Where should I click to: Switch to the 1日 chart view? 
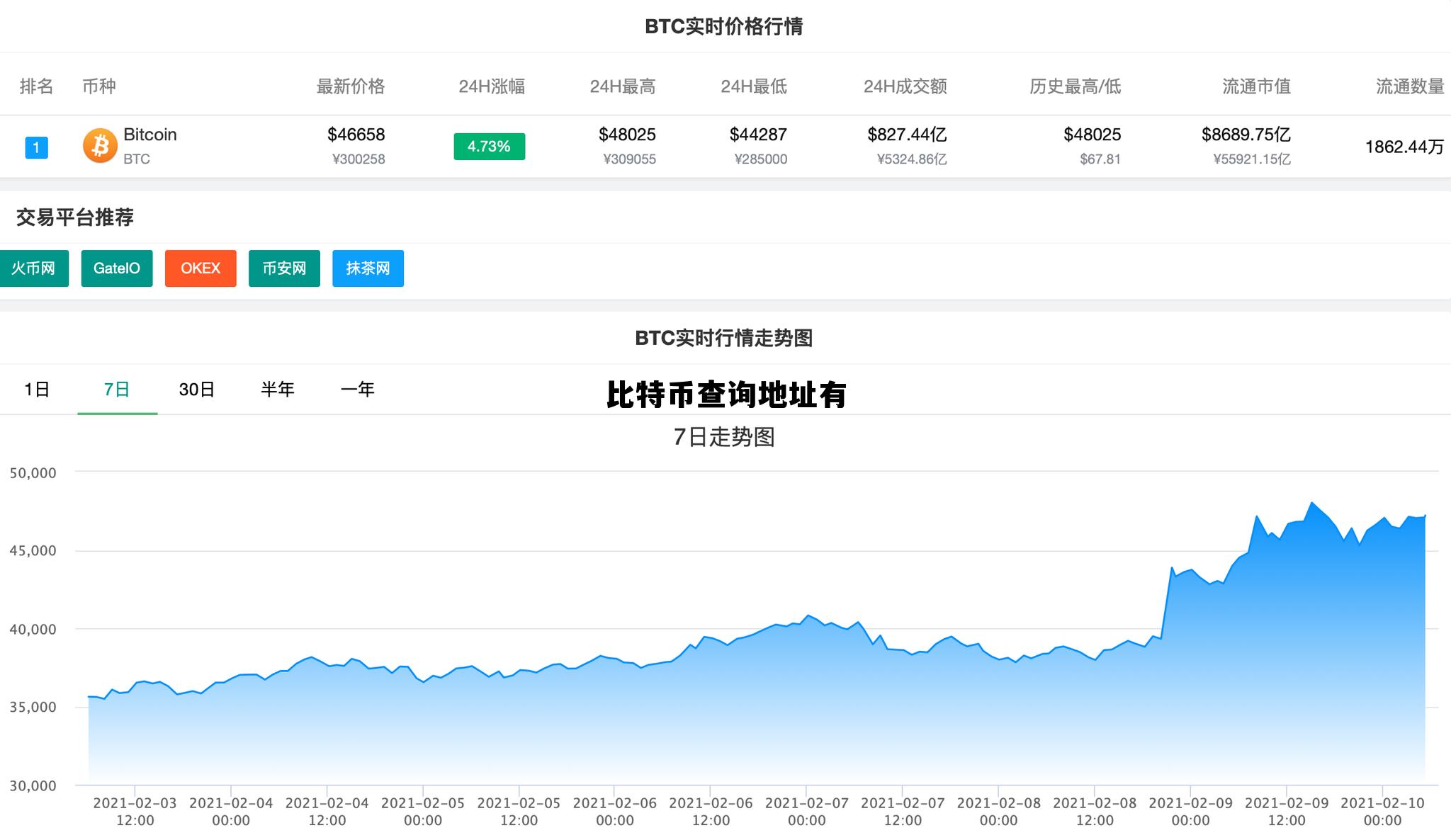pos(34,389)
